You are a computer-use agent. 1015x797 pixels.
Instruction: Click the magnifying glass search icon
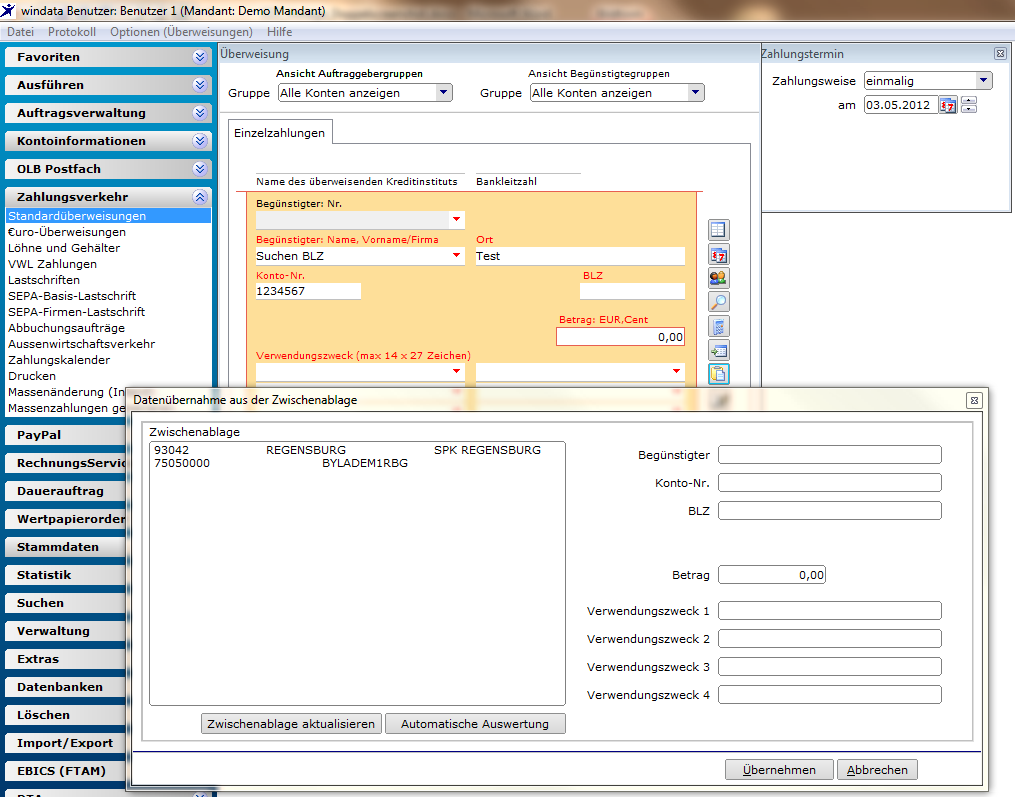click(719, 302)
